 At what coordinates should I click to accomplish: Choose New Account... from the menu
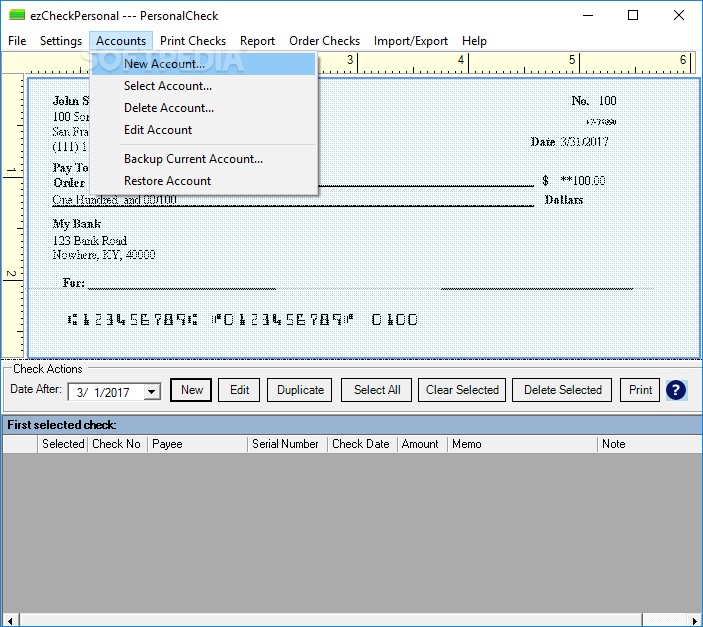pyautogui.click(x=204, y=64)
